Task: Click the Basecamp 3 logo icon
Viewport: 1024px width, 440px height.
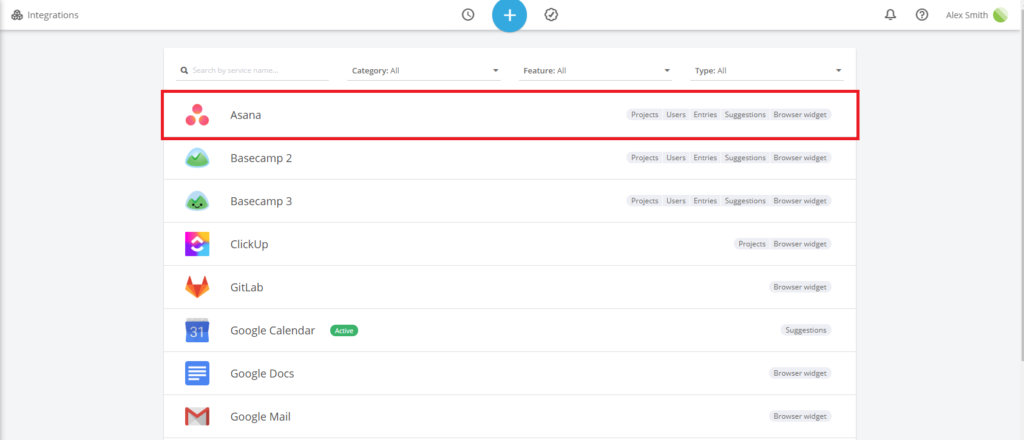Action: click(197, 201)
